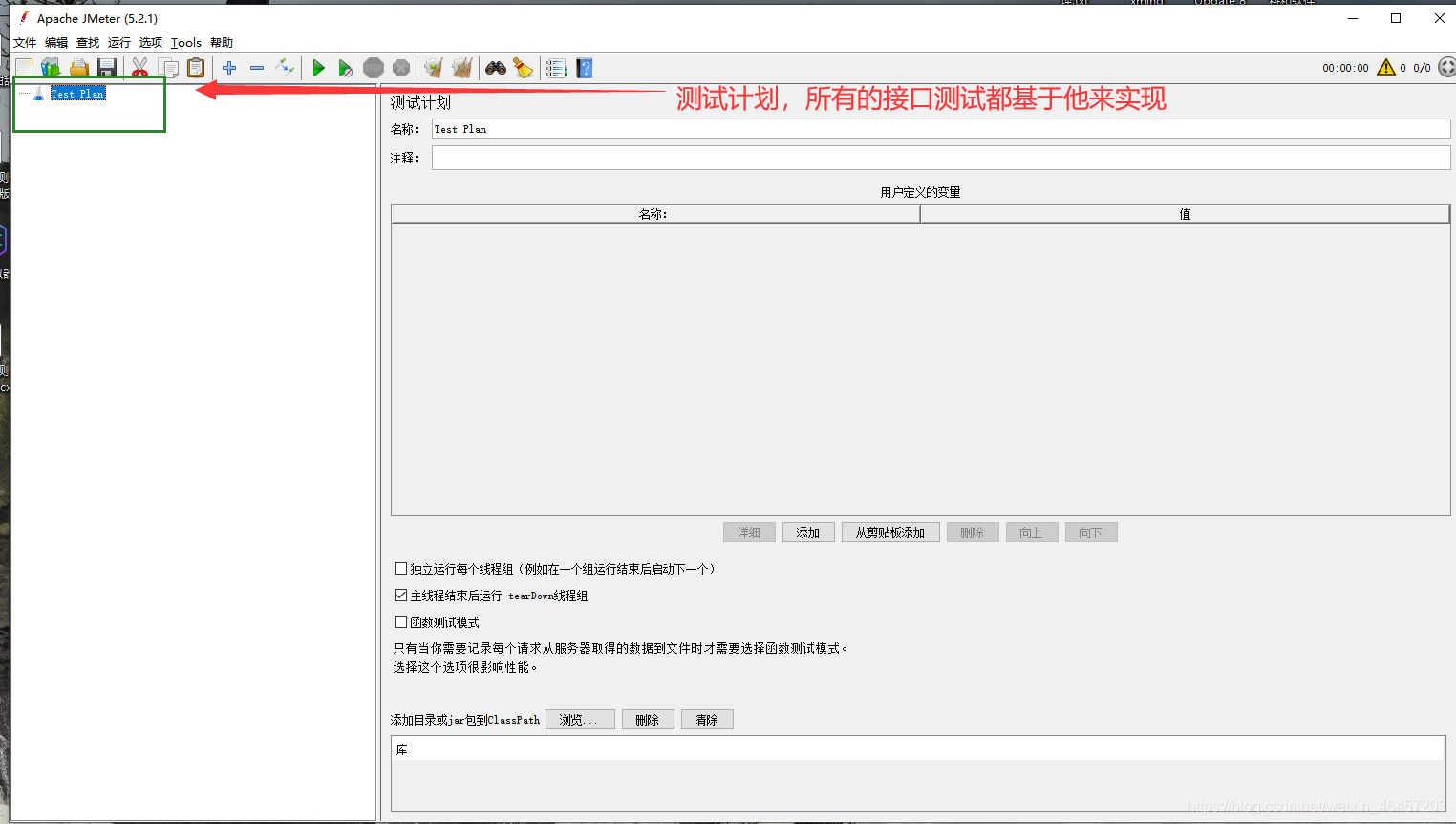Click the greyed 删除 button under the variables table
1456x824 pixels.
pyautogui.click(x=973, y=532)
